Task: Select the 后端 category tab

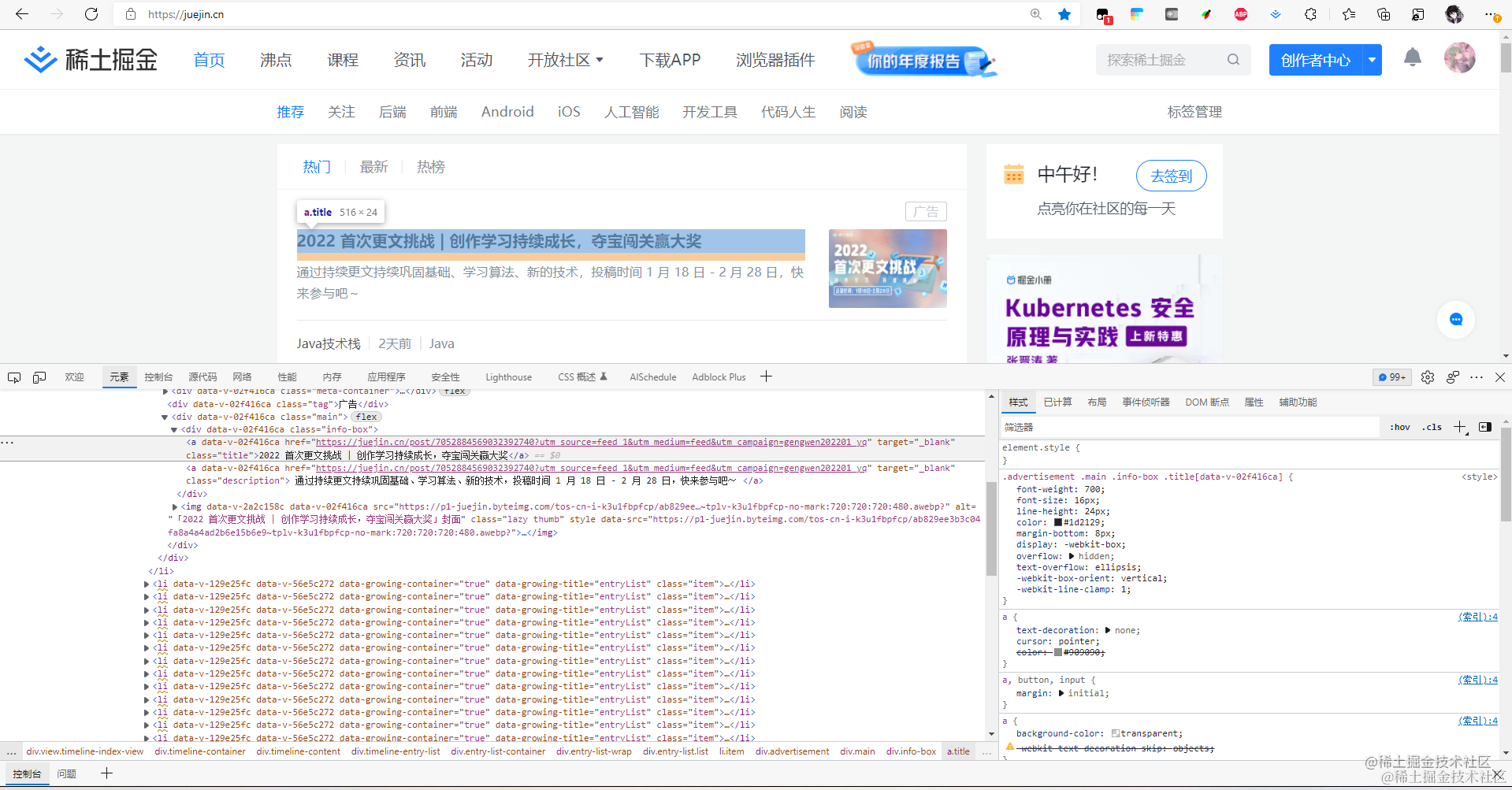Action: [392, 112]
